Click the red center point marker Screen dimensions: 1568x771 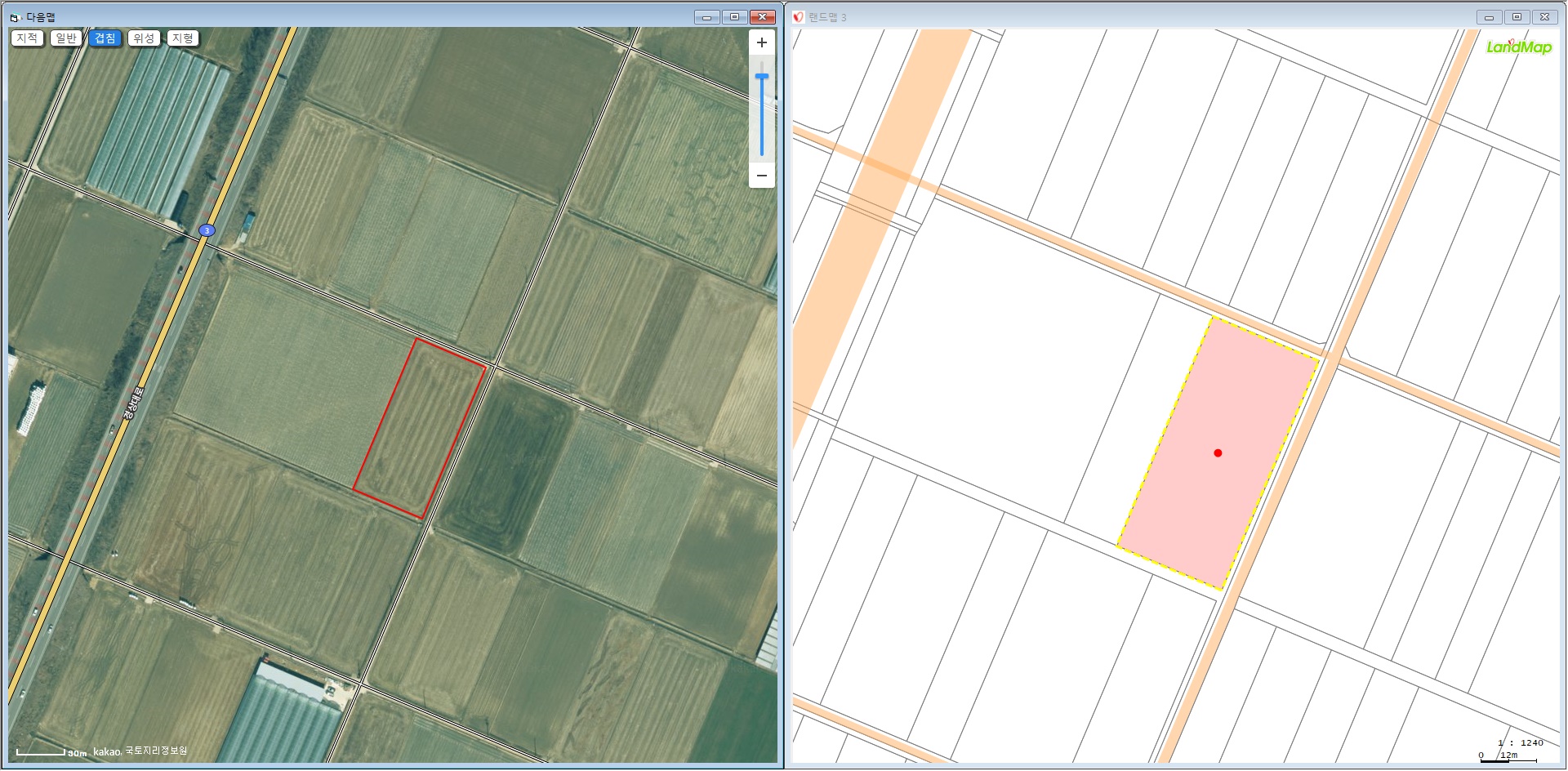(1218, 453)
